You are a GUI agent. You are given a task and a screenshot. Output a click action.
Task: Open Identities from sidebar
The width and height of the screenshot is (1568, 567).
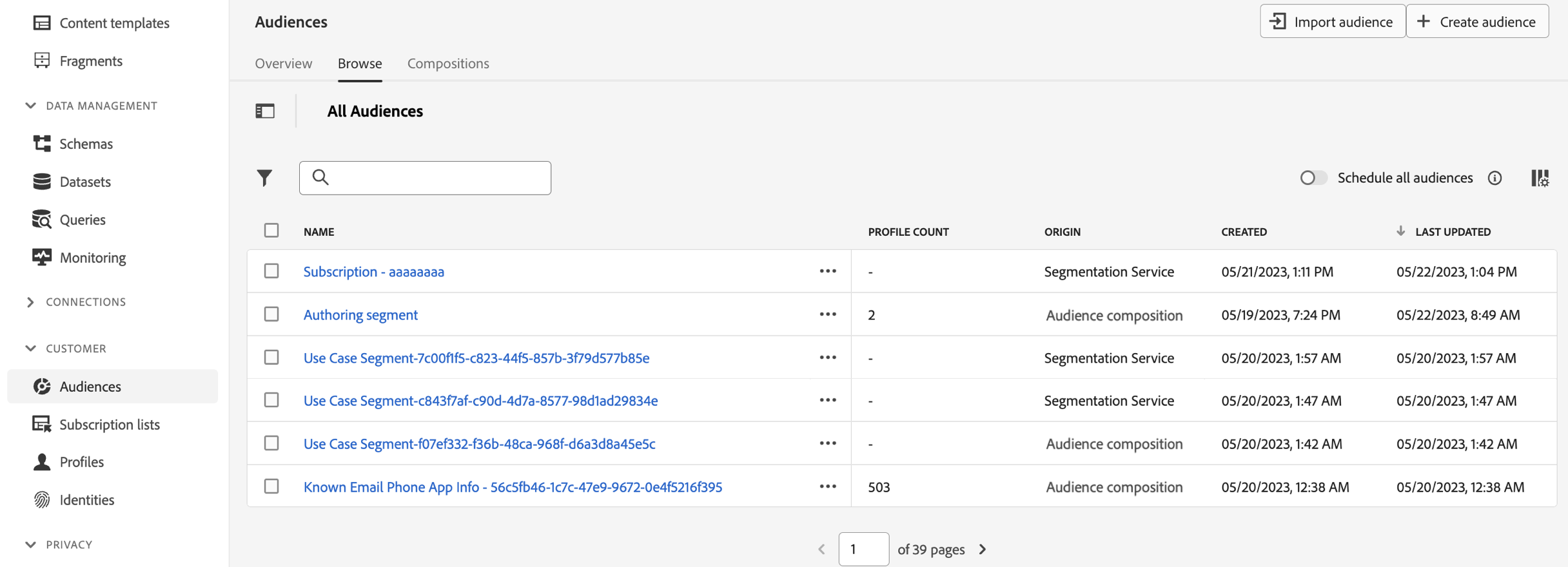pos(86,500)
